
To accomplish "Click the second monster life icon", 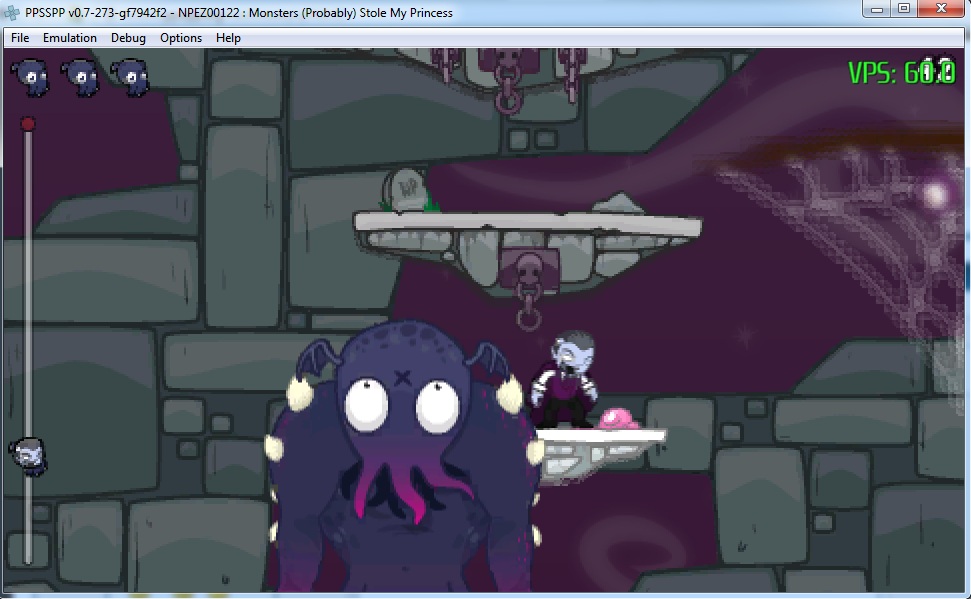I will click(80, 77).
